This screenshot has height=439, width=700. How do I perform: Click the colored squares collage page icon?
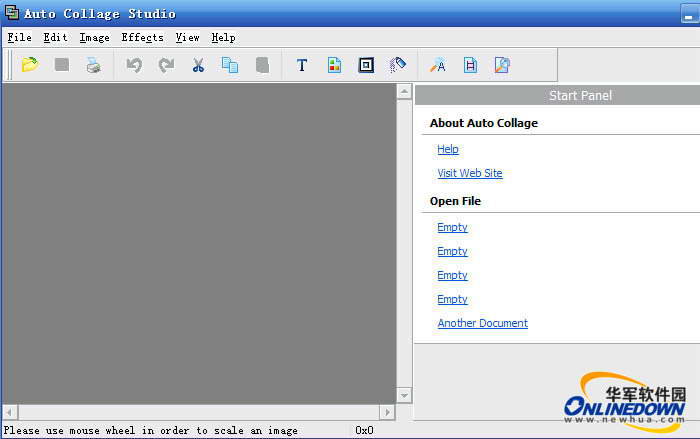334,65
